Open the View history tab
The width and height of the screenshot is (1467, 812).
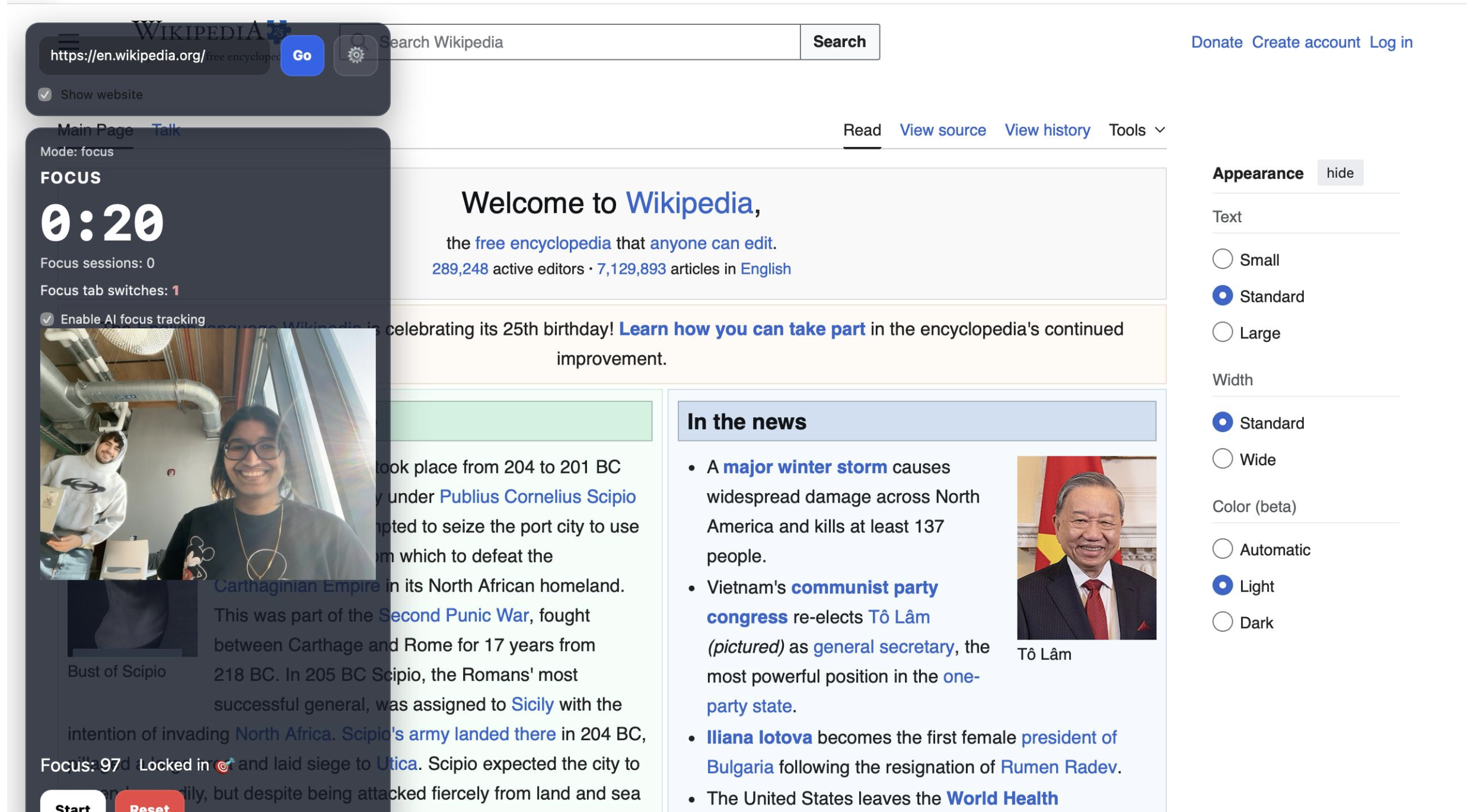click(1047, 130)
